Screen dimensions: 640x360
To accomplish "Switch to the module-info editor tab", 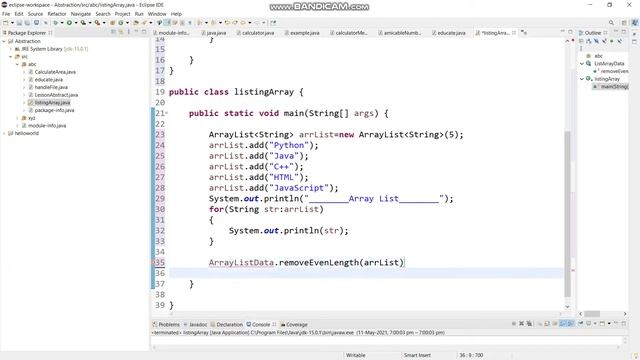I will point(171,33).
